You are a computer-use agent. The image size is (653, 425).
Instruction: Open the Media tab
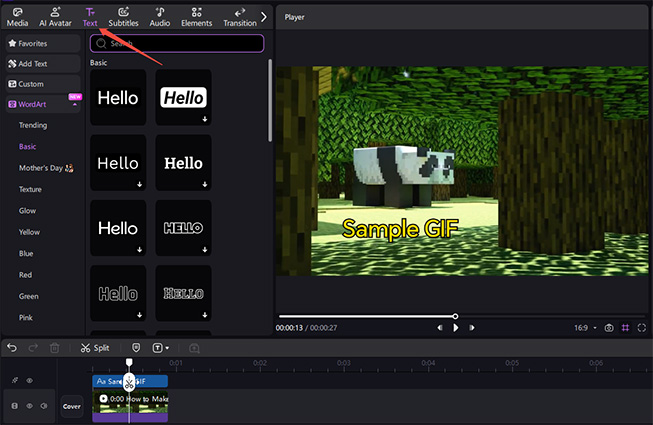(17, 17)
